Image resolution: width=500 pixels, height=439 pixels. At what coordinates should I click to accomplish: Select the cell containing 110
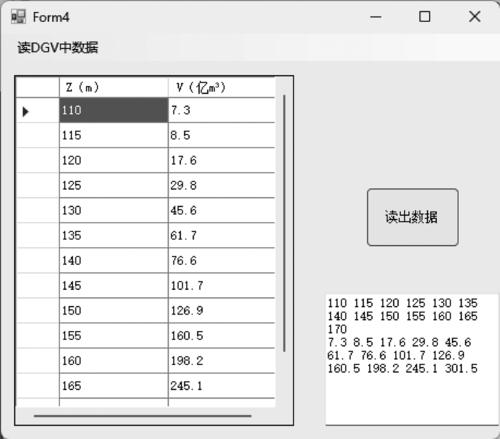[x=114, y=110]
